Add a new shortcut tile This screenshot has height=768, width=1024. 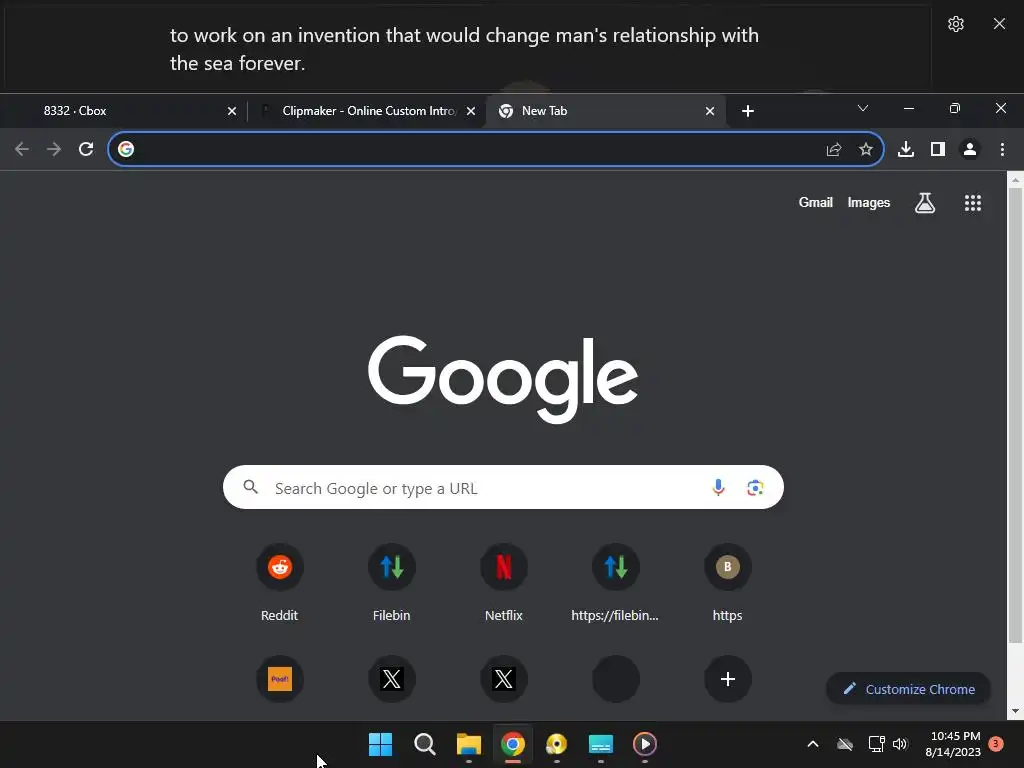[728, 679]
